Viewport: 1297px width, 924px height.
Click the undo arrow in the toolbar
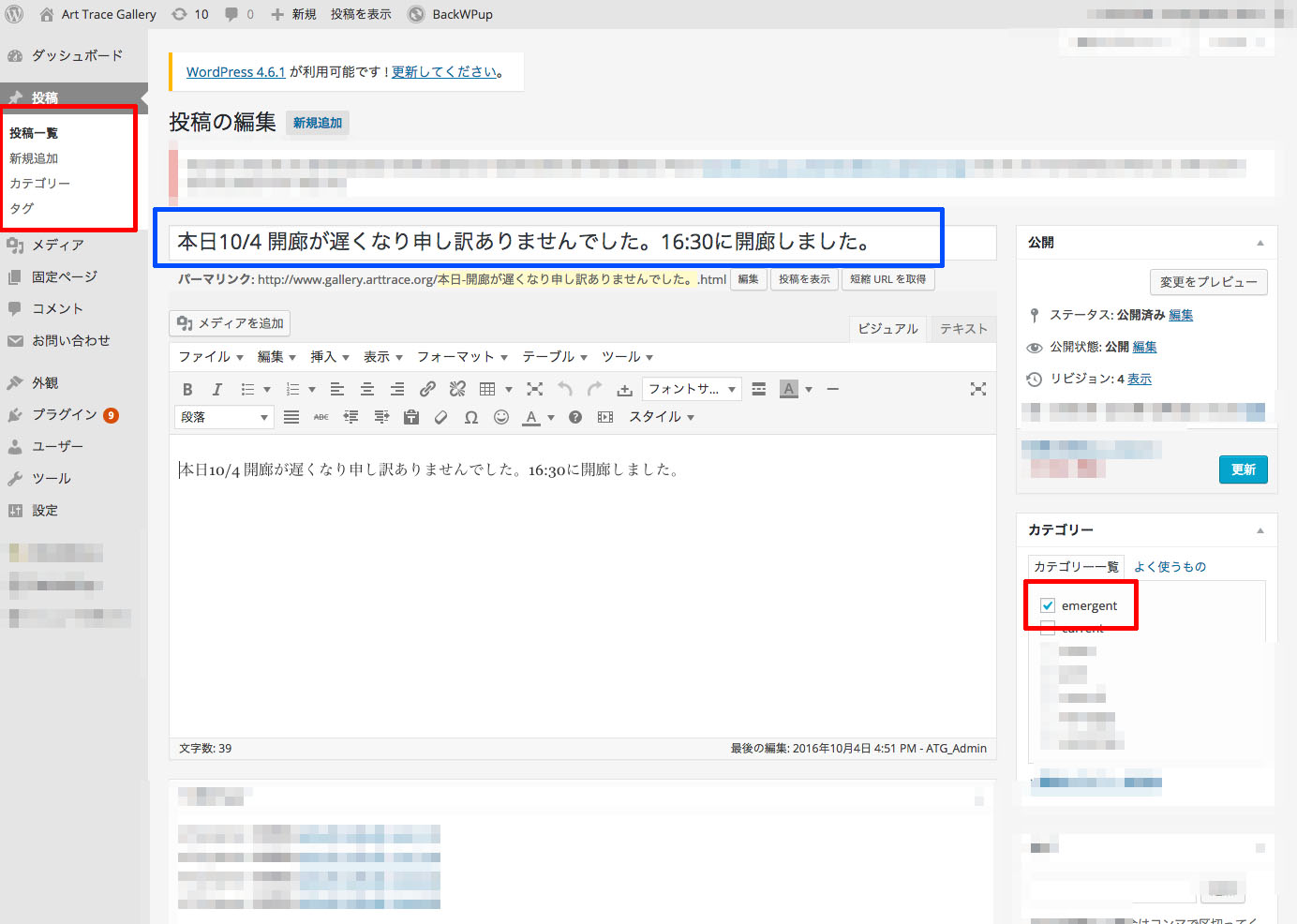point(564,389)
